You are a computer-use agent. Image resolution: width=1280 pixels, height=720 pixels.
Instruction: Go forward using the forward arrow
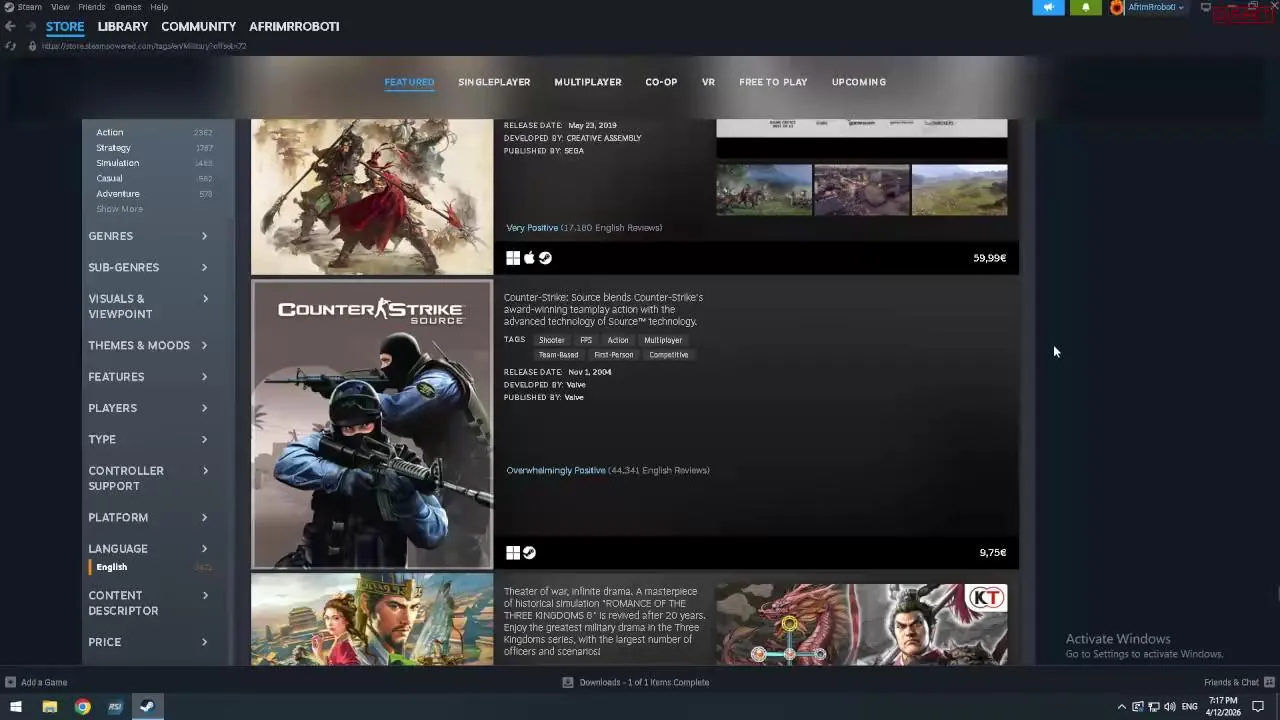click(x=31, y=26)
